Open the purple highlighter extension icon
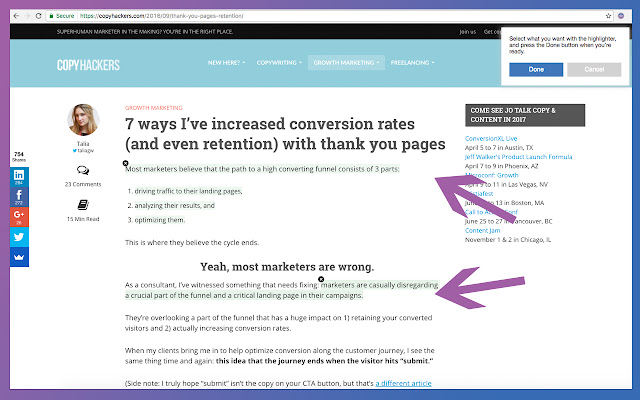This screenshot has width=640, height=400. (621, 16)
